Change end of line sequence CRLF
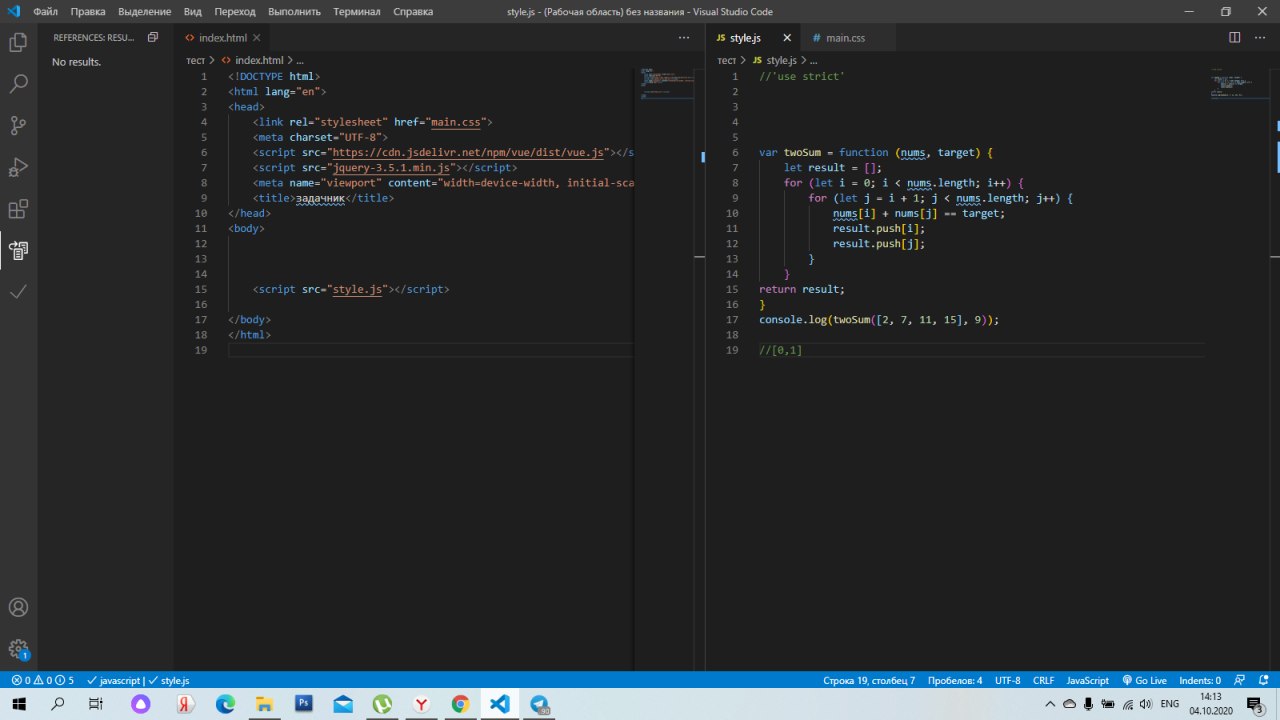 pyautogui.click(x=1044, y=680)
